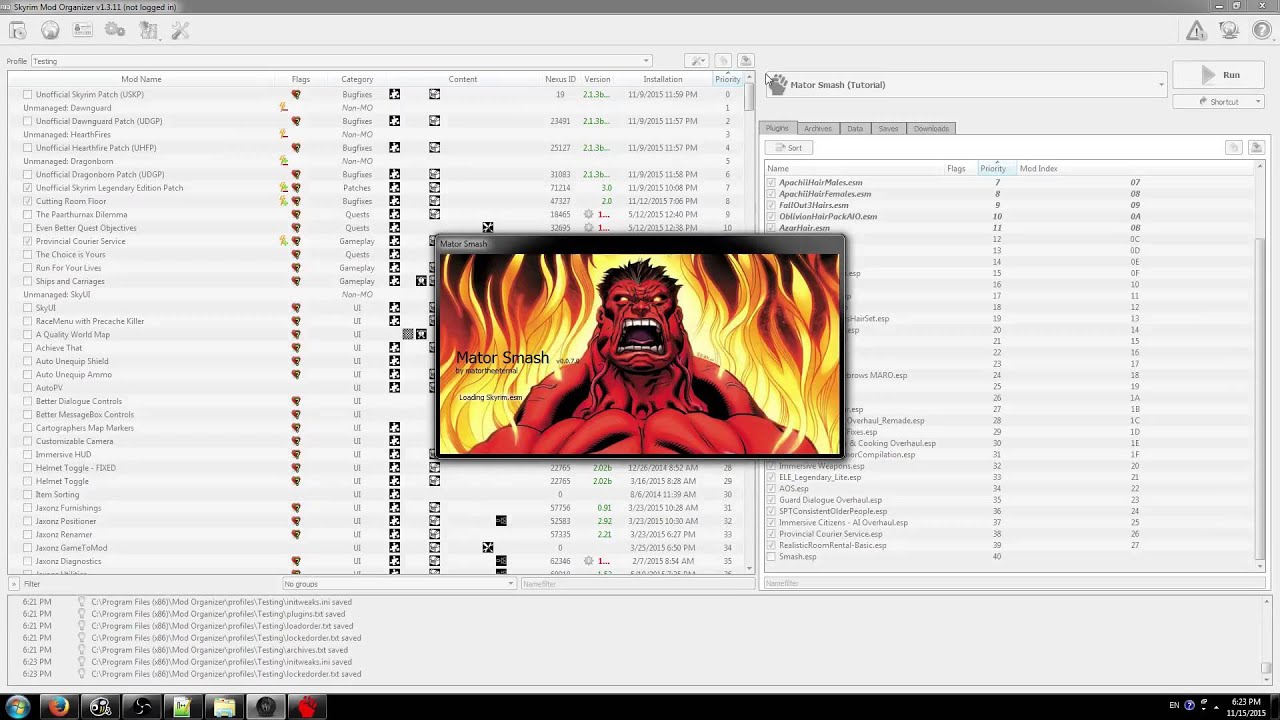Click the Mator Smash splash screen image
The height and width of the screenshot is (720, 1280).
pos(640,353)
